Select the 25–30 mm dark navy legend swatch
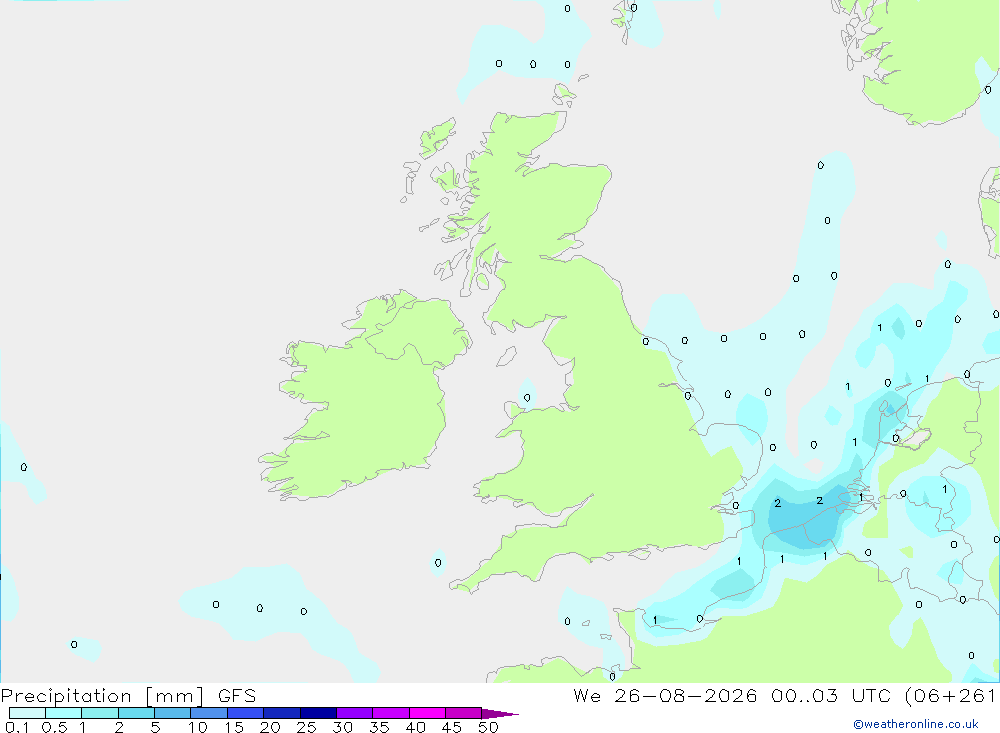Screen dimensions: 1000x733 tap(318, 713)
